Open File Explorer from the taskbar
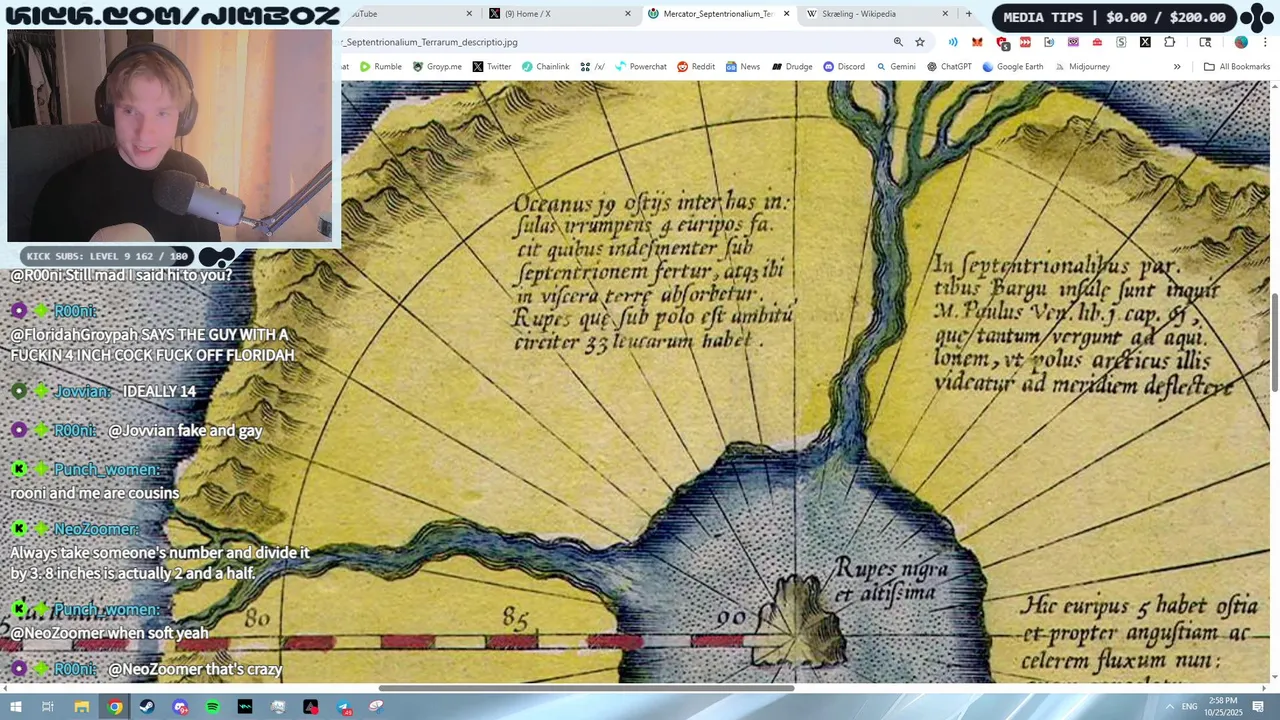This screenshot has width=1280, height=720. coord(81,707)
